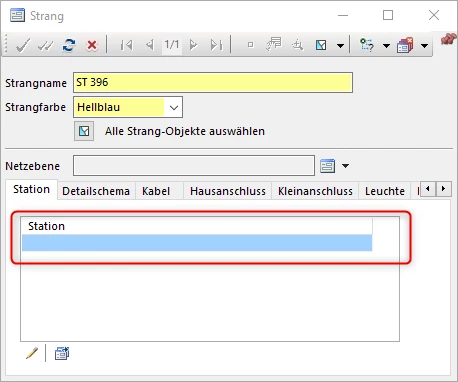Jump to the last record
This screenshot has height=382, width=458.
(216, 45)
